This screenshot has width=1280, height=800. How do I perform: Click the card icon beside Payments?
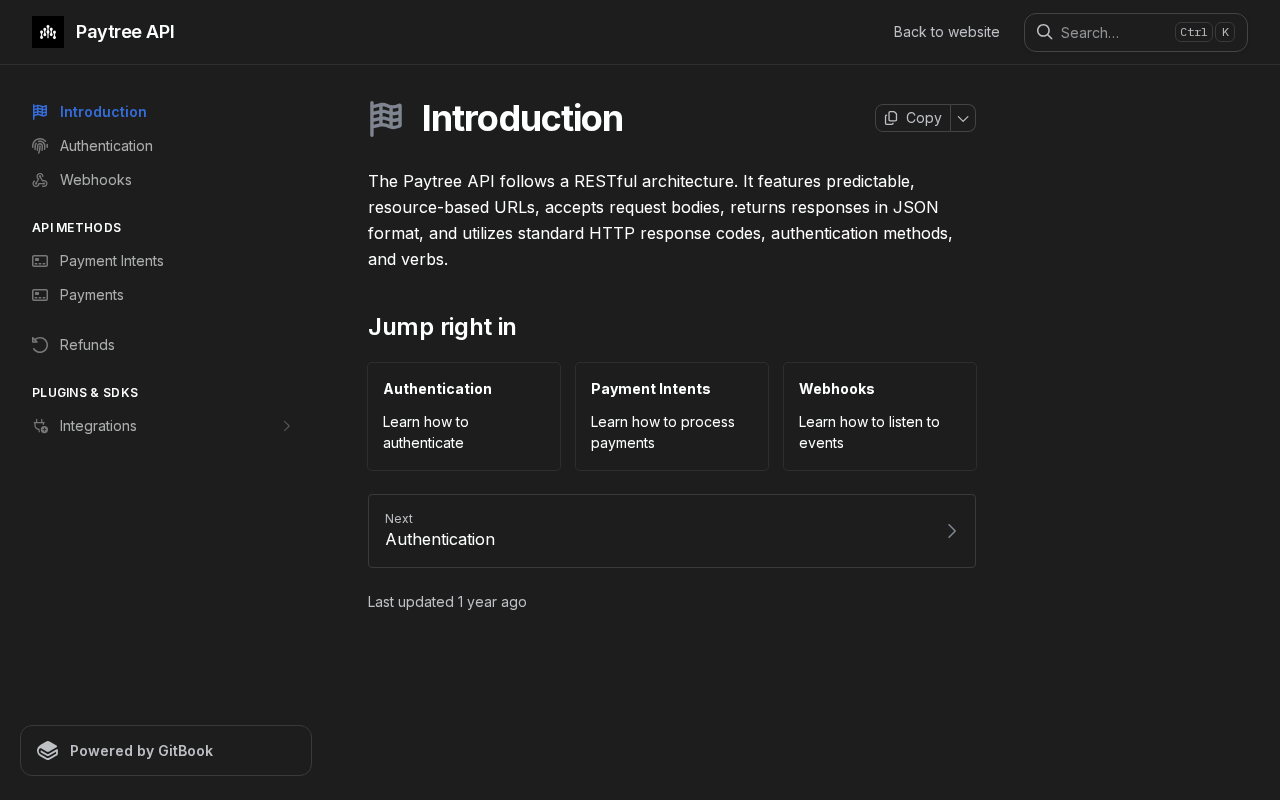pos(40,295)
